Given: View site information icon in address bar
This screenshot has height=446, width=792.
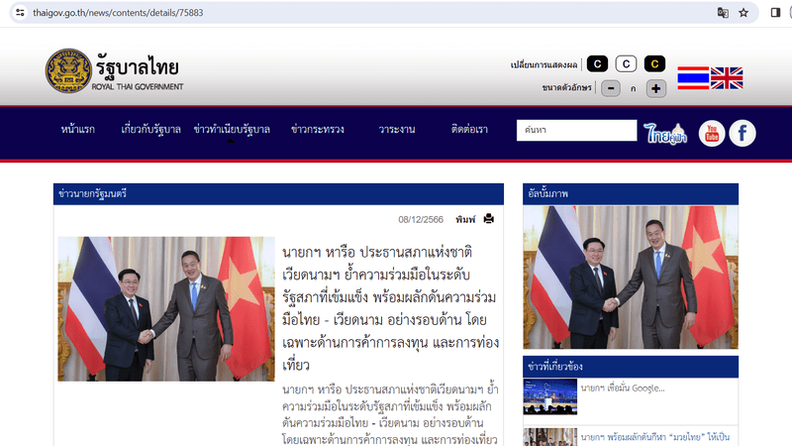Looking at the screenshot, I should pyautogui.click(x=20, y=13).
